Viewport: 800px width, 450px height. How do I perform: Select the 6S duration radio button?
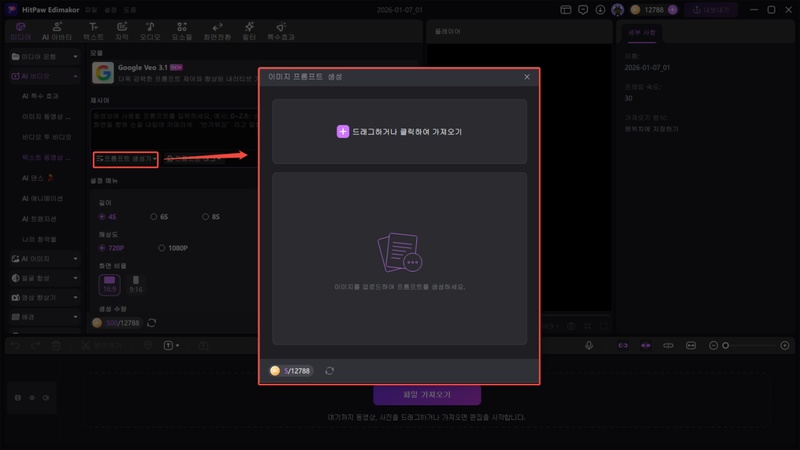pos(154,217)
